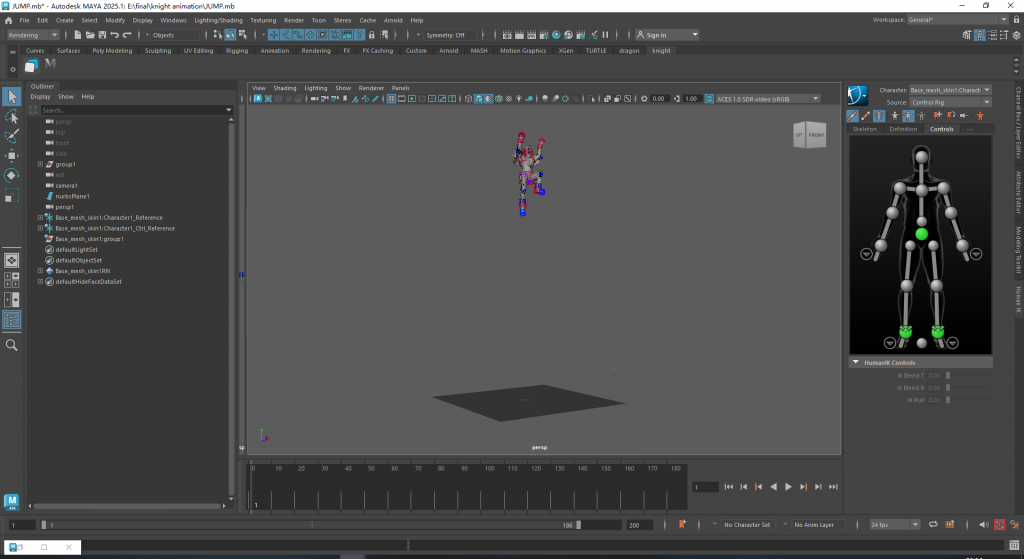Viewport: 1024px width, 559px height.
Task: Activate the Lasso select tool
Action: point(12,117)
